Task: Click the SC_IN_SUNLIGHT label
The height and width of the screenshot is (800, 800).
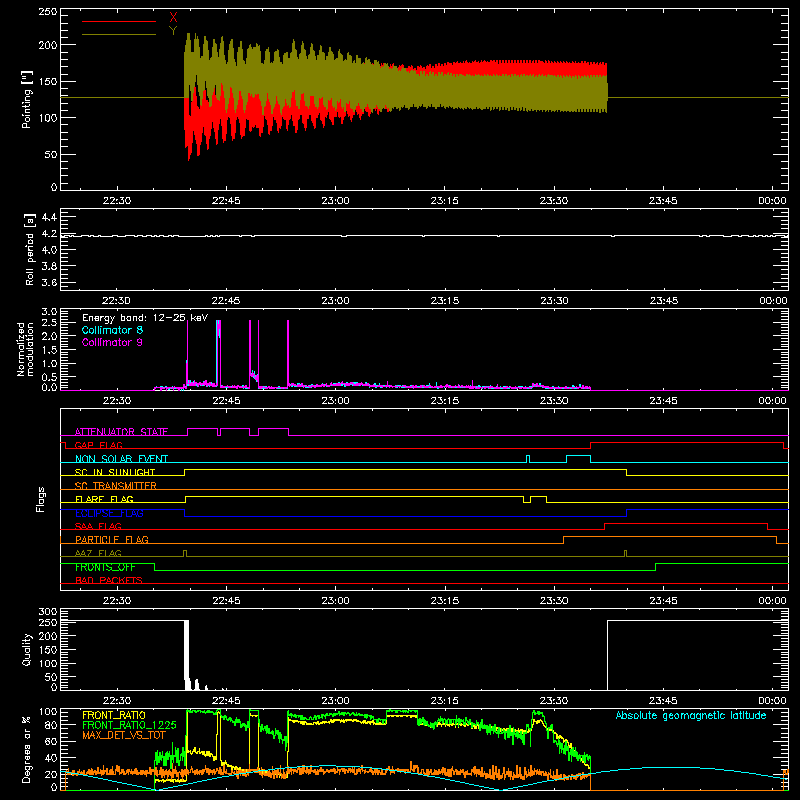Action: click(115, 472)
